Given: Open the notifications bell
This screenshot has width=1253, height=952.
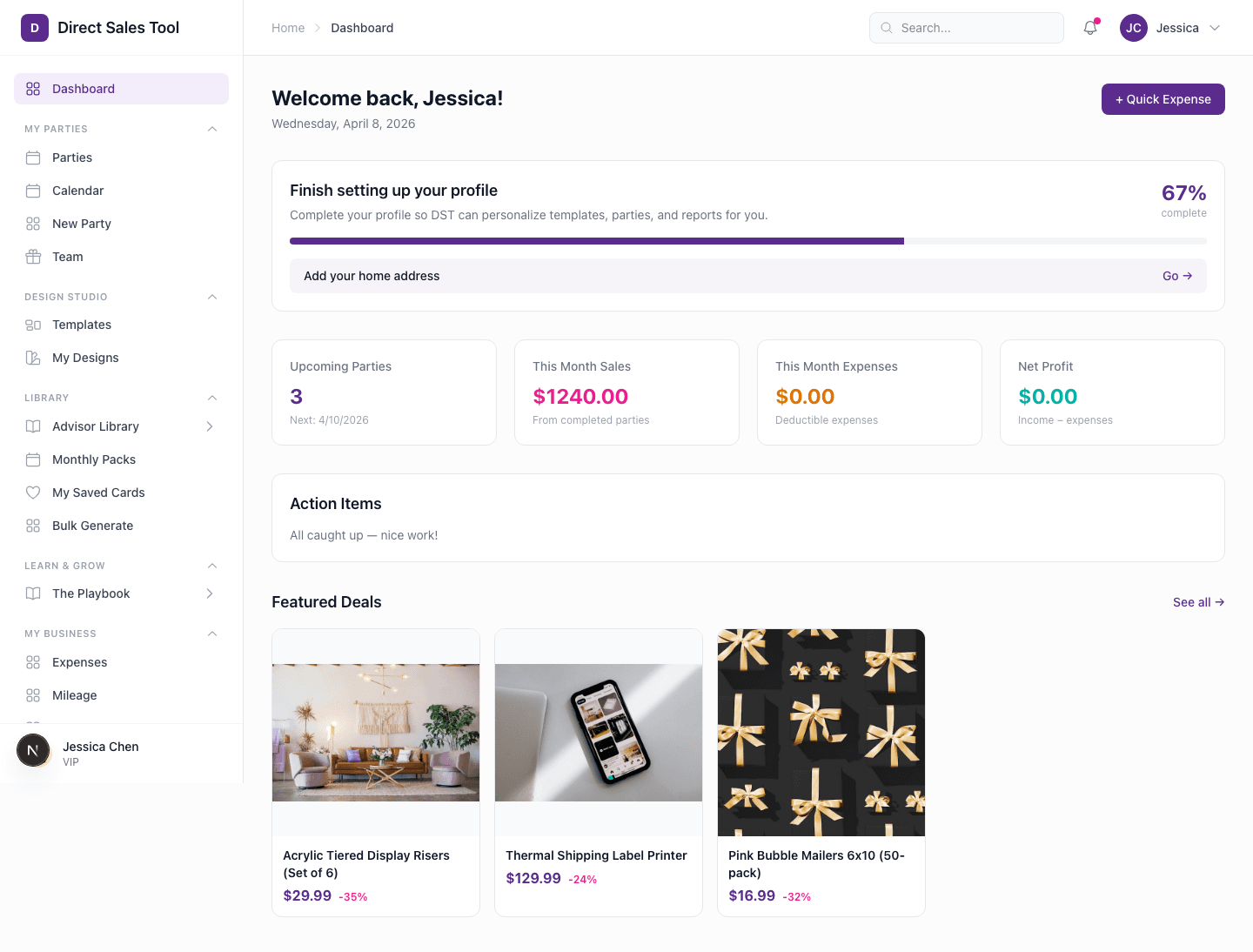Looking at the screenshot, I should 1089,28.
